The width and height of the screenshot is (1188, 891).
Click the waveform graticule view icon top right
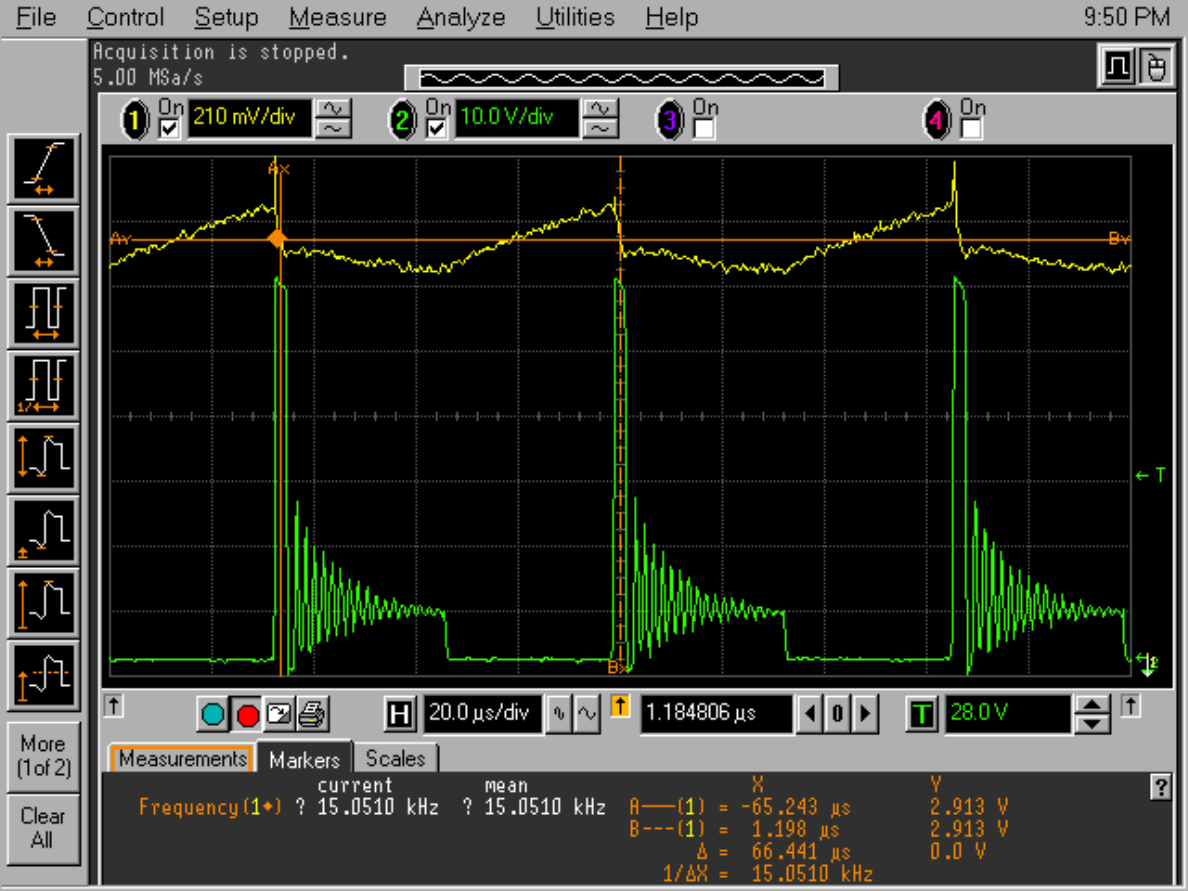pos(1117,66)
